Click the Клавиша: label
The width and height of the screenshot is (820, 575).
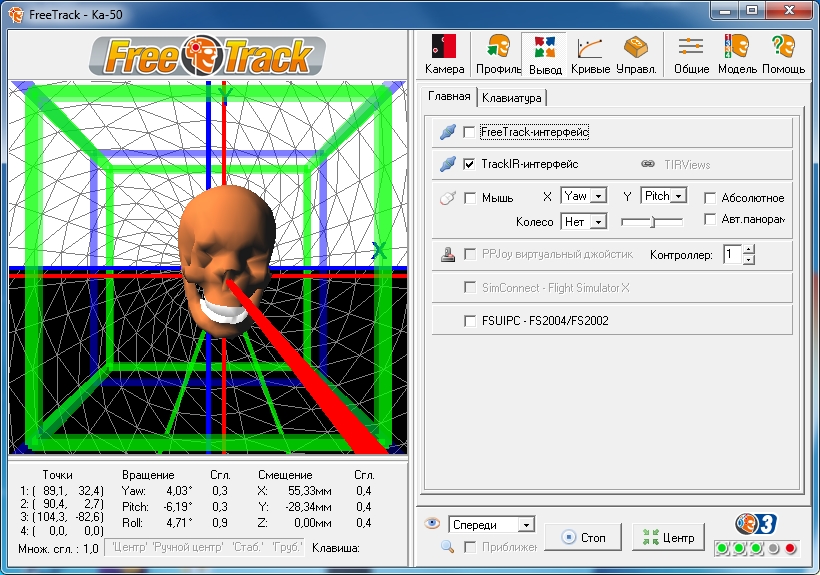[x=336, y=548]
